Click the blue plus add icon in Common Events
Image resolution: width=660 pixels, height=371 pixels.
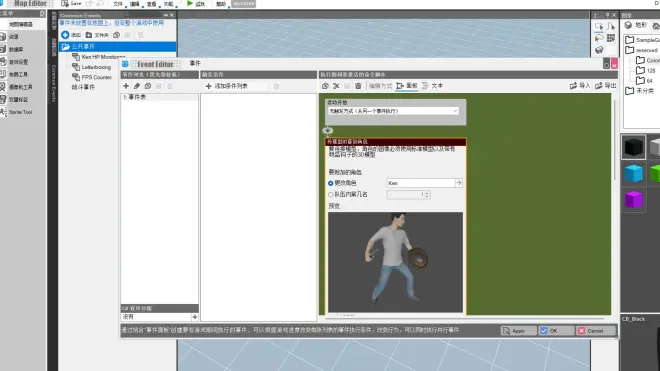tap(65, 35)
